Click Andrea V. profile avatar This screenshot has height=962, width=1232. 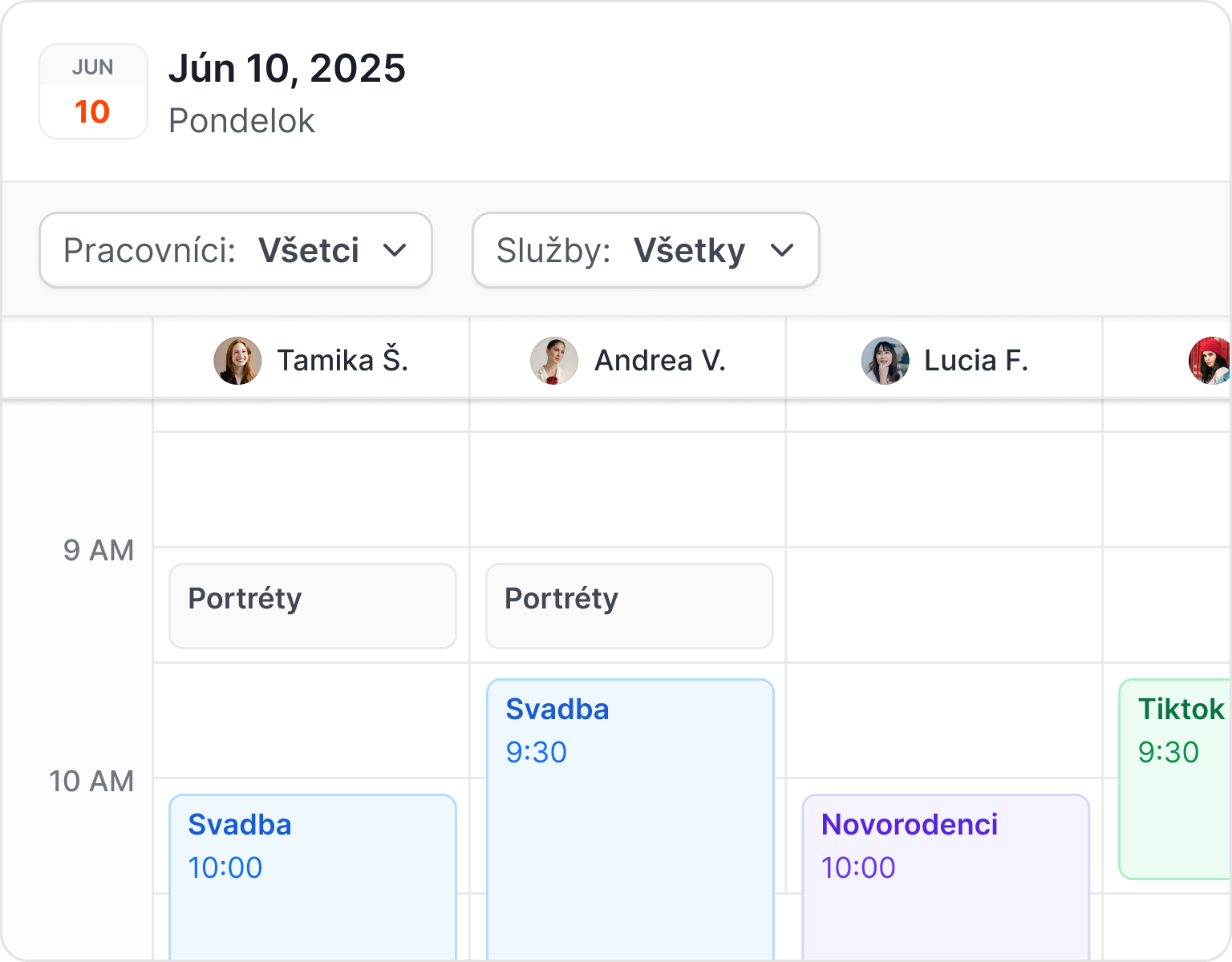(554, 361)
